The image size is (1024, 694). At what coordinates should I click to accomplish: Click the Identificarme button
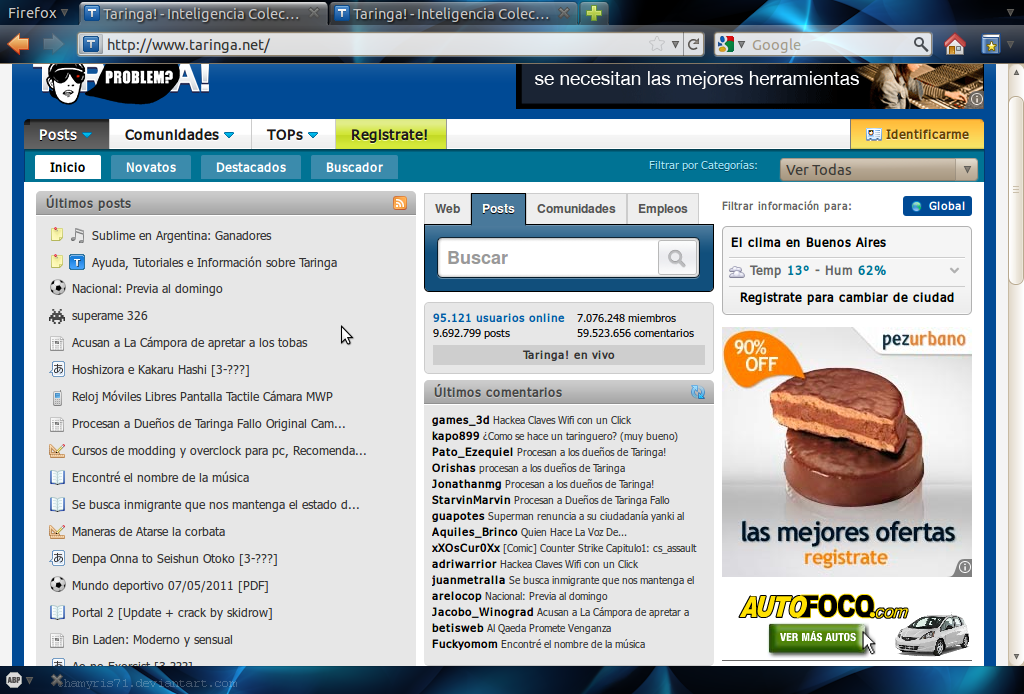pos(917,134)
